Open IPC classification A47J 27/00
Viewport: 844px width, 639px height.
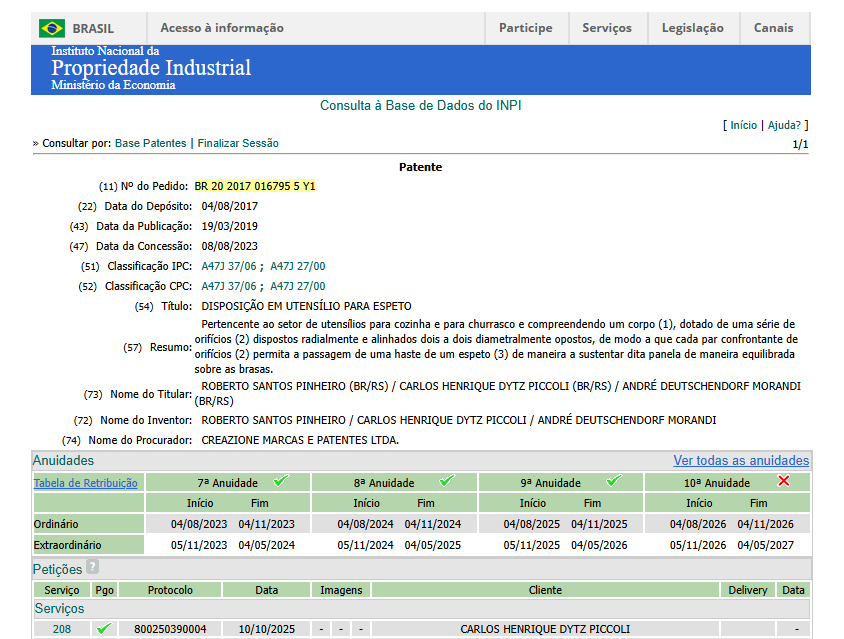[298, 266]
